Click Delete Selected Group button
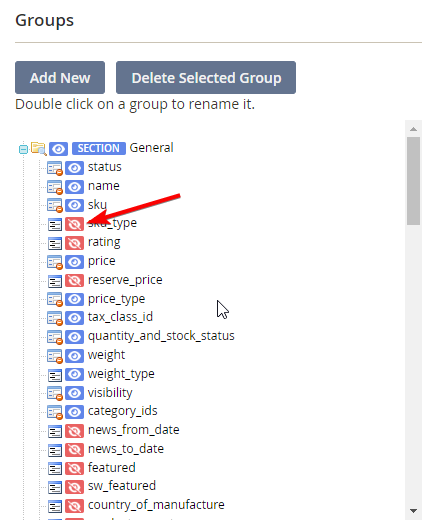Image resolution: width=437 pixels, height=532 pixels. coord(206,78)
